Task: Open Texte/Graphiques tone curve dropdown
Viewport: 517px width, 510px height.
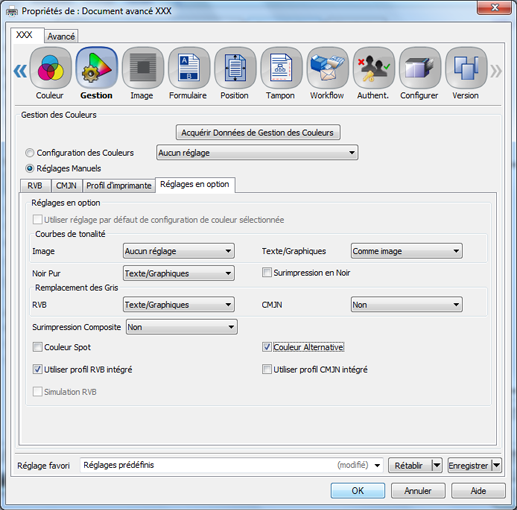Action: pyautogui.click(x=407, y=251)
